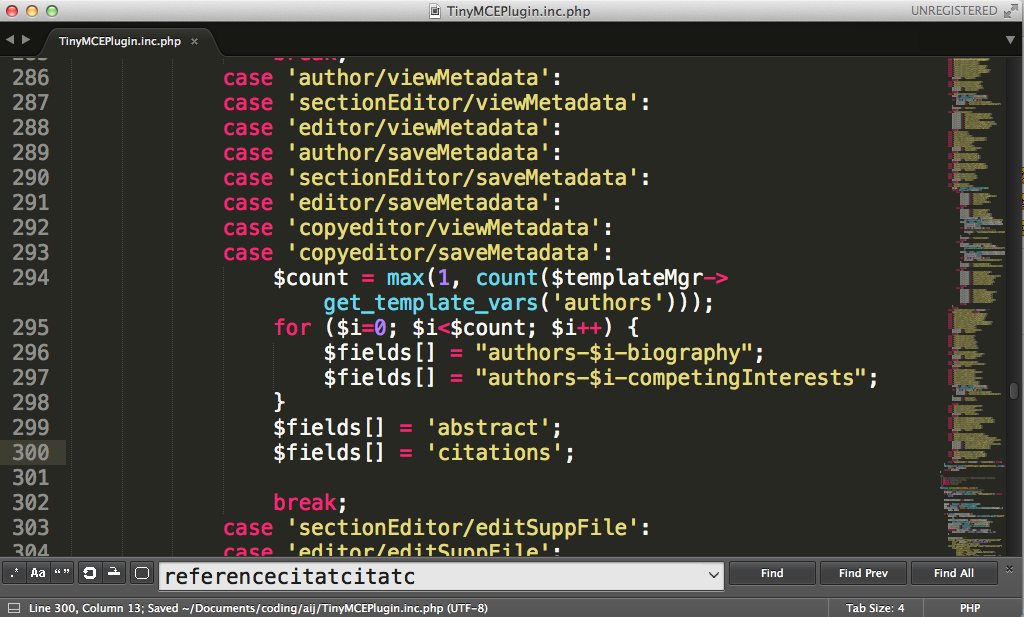Toggle highlight matches icon
The width and height of the screenshot is (1024, 617).
point(142,573)
